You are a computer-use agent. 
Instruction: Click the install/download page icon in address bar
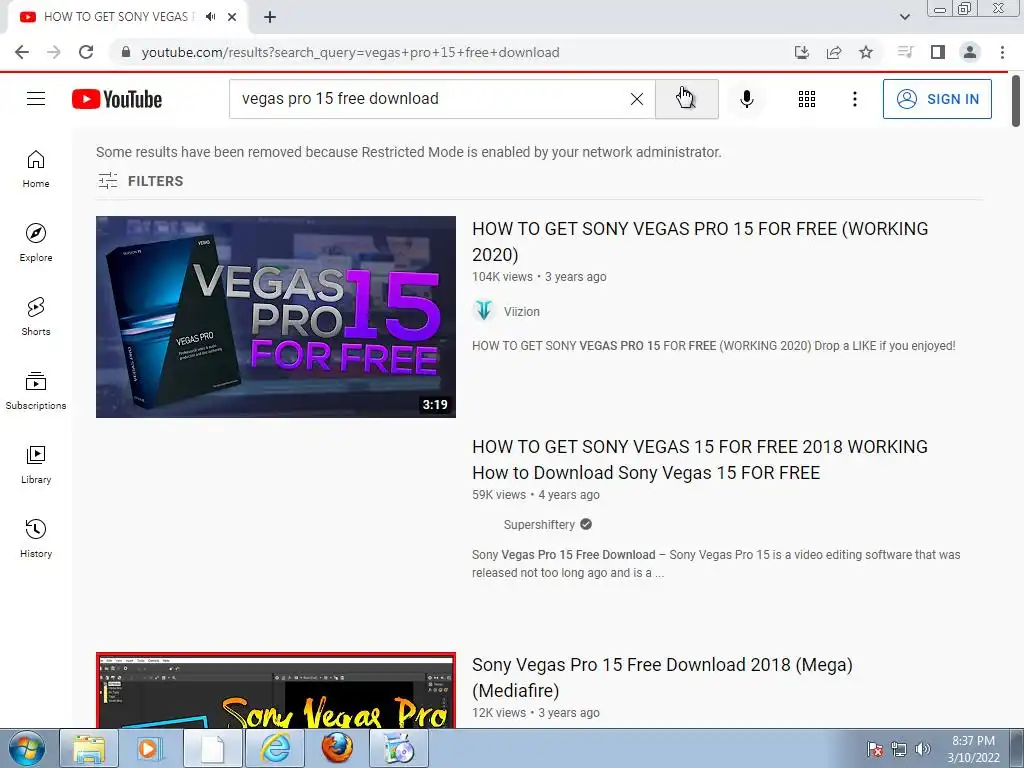tap(802, 52)
